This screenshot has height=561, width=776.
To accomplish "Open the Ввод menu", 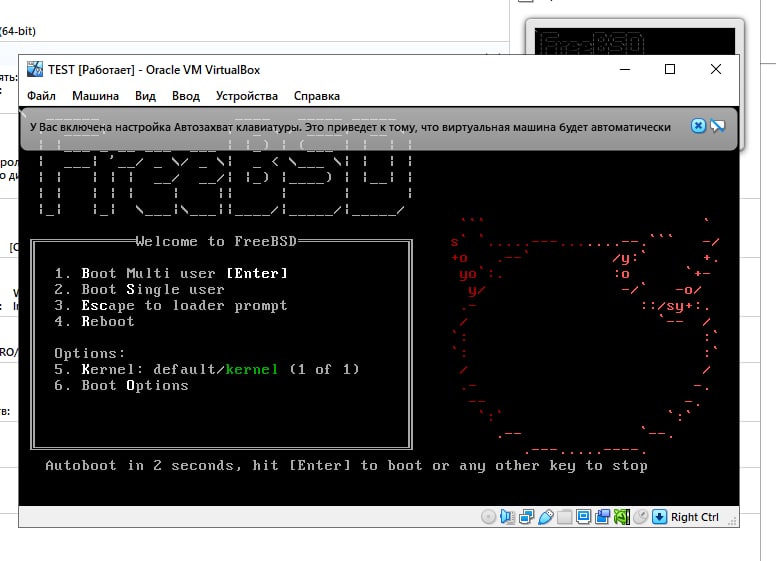I will point(186,96).
